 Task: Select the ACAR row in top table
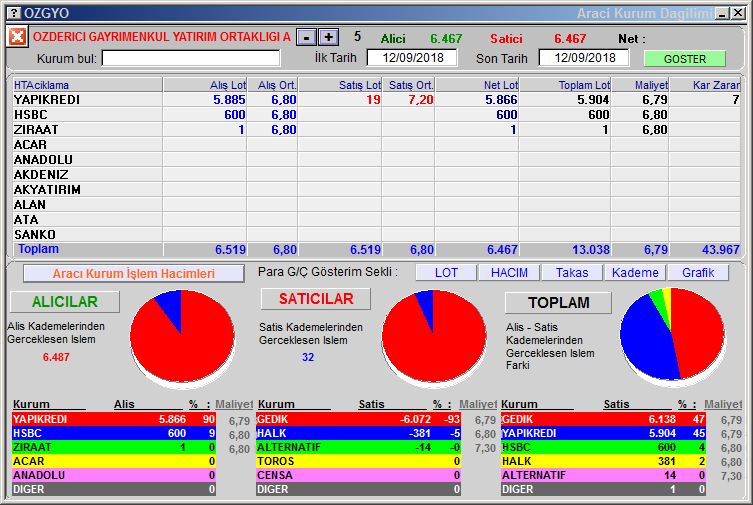[x=376, y=144]
